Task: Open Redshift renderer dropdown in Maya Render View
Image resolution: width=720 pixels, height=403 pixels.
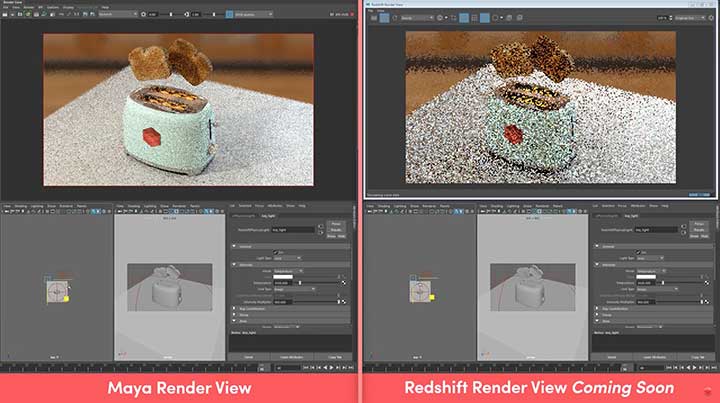Action: pos(115,16)
